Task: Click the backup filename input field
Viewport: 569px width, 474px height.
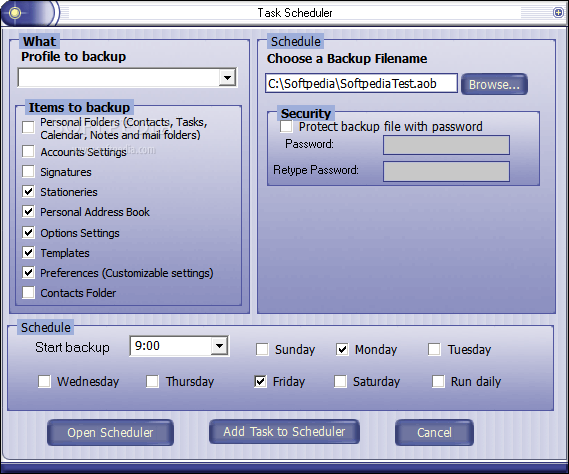Action: (361, 83)
